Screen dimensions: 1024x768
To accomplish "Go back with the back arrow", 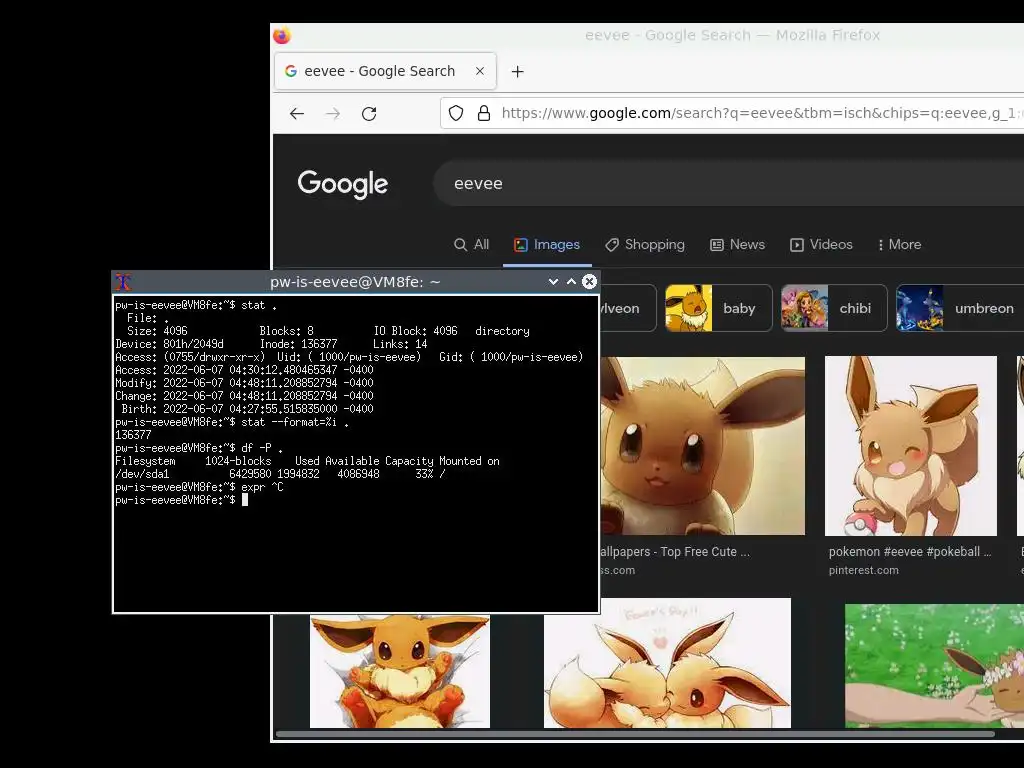I will click(297, 114).
